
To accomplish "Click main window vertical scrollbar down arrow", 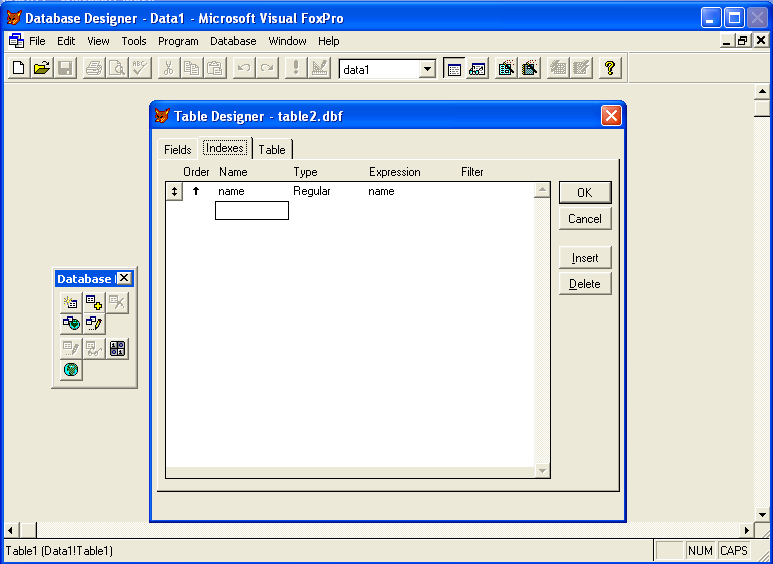I will (x=762, y=514).
